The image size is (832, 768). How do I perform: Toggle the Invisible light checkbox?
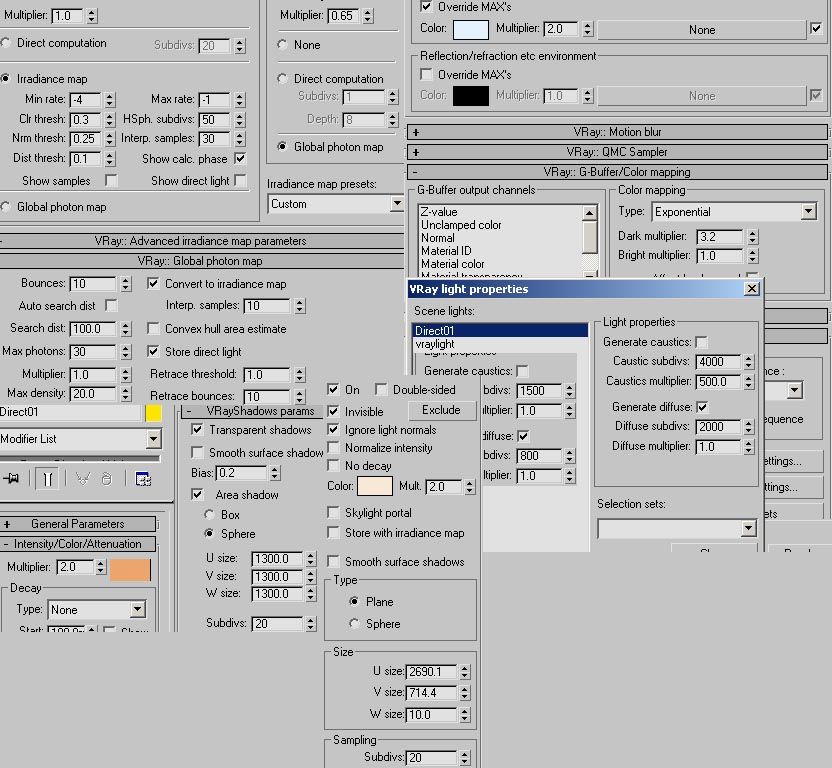pos(333,411)
